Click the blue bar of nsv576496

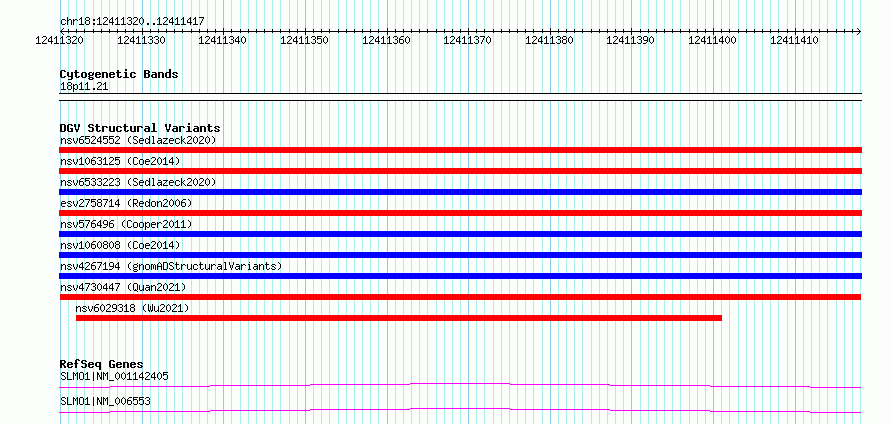460,234
